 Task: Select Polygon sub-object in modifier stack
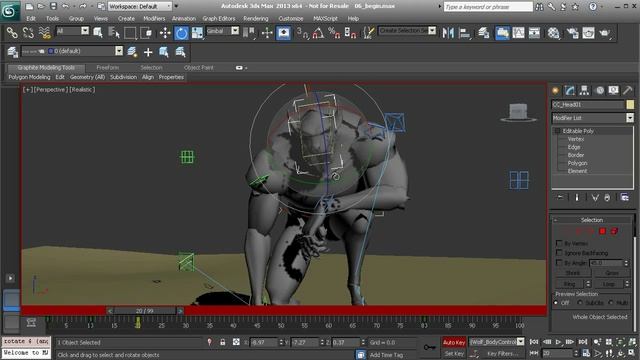(x=577, y=163)
